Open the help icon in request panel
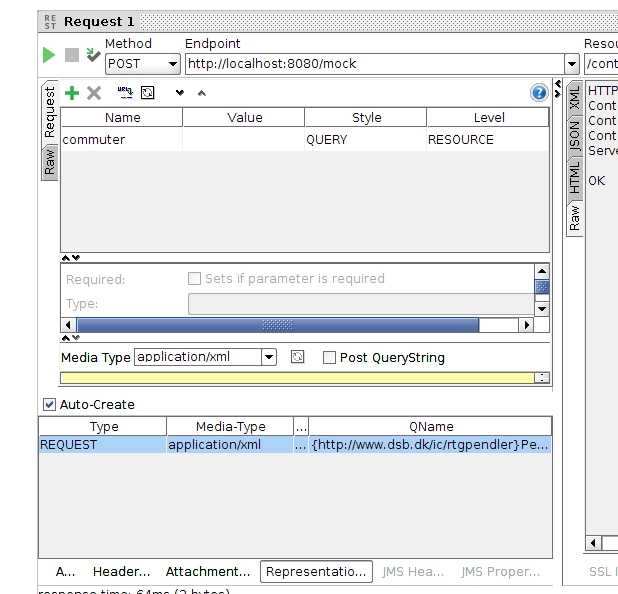Viewport: 618px width, 594px height. click(539, 93)
